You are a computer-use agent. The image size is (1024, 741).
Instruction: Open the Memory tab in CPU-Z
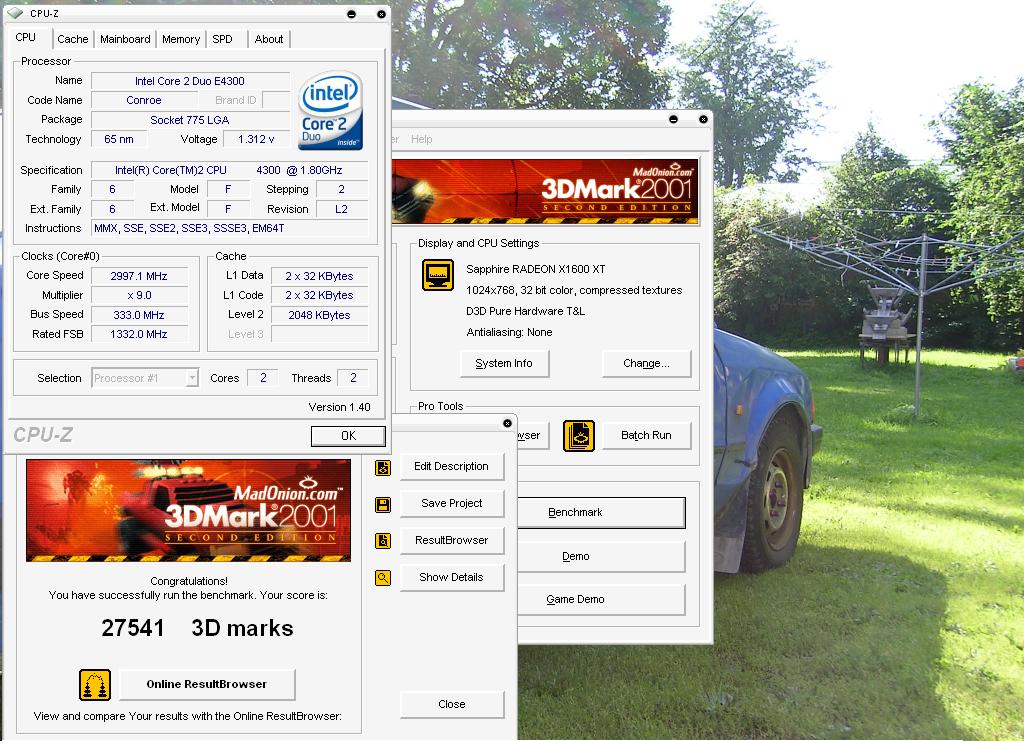pos(181,39)
